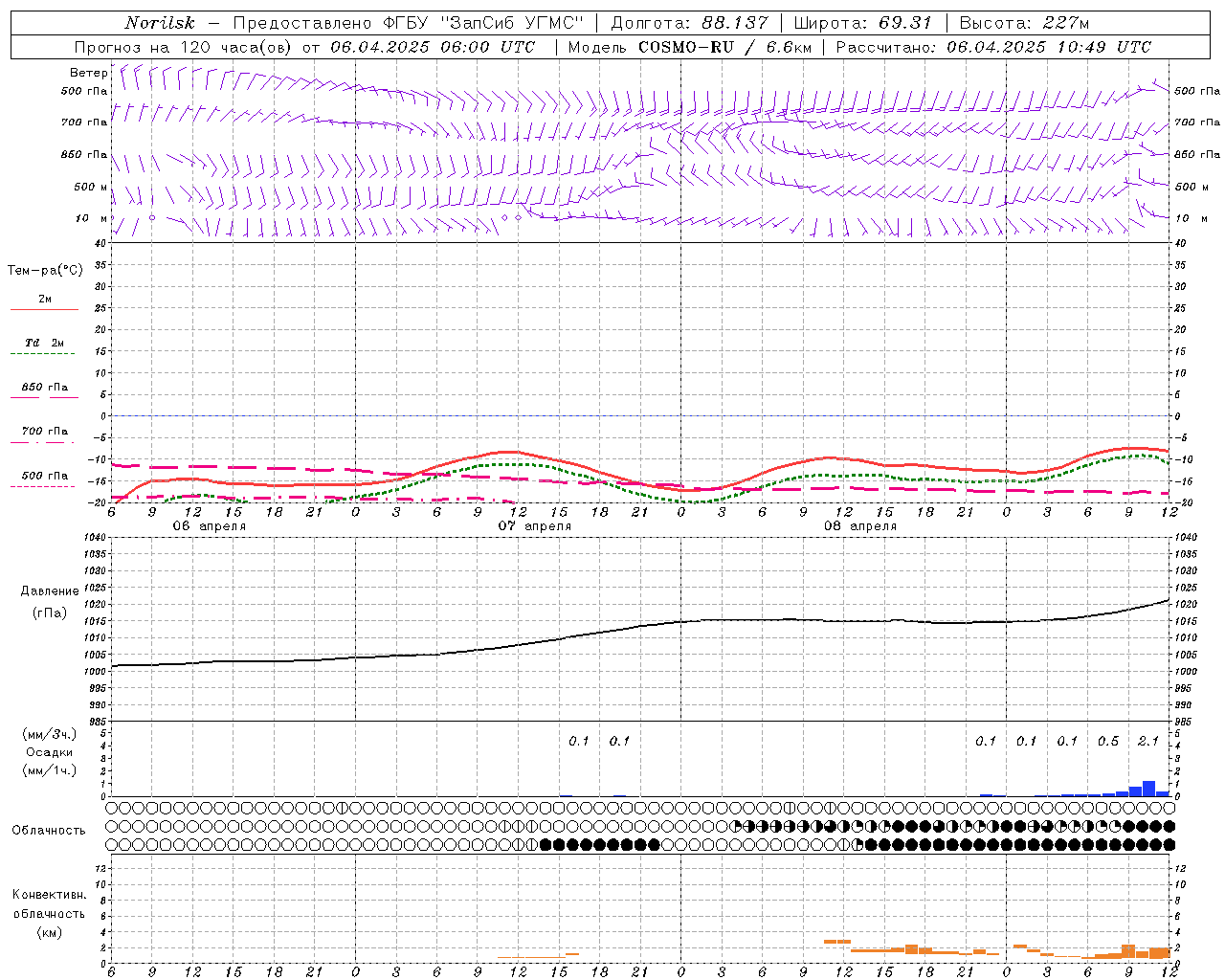Select the 'Высота: 227м' elevation text
This screenshot has height=980, width=1225.
click(x=1024, y=23)
